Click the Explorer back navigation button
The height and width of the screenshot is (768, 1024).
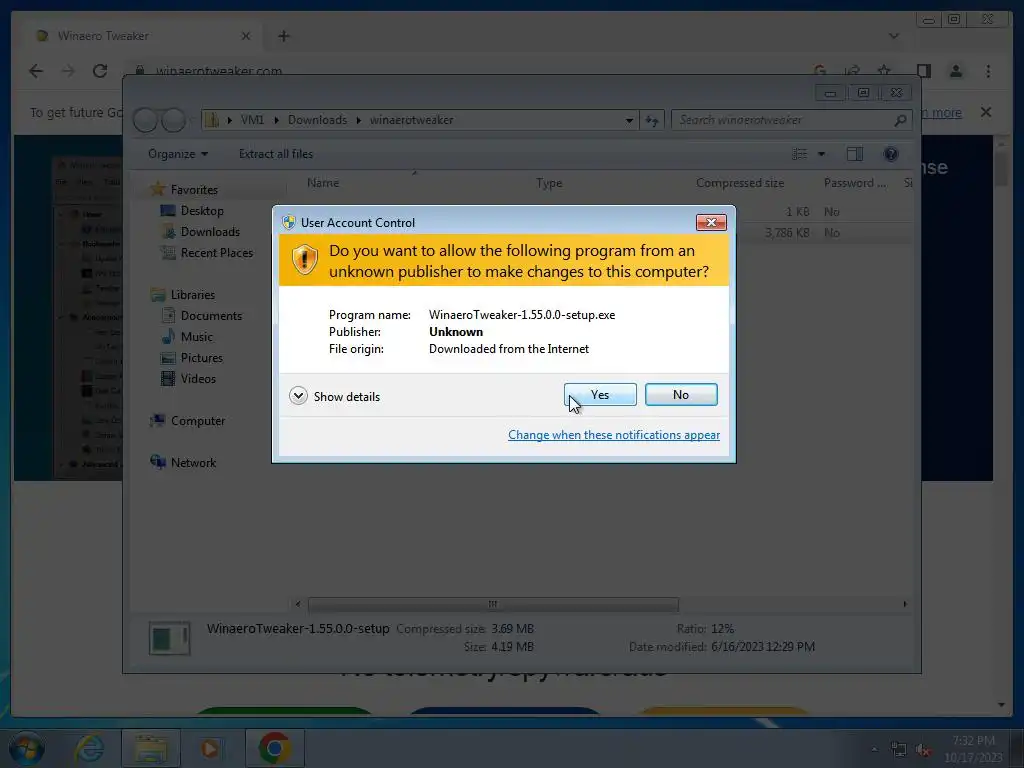click(146, 120)
